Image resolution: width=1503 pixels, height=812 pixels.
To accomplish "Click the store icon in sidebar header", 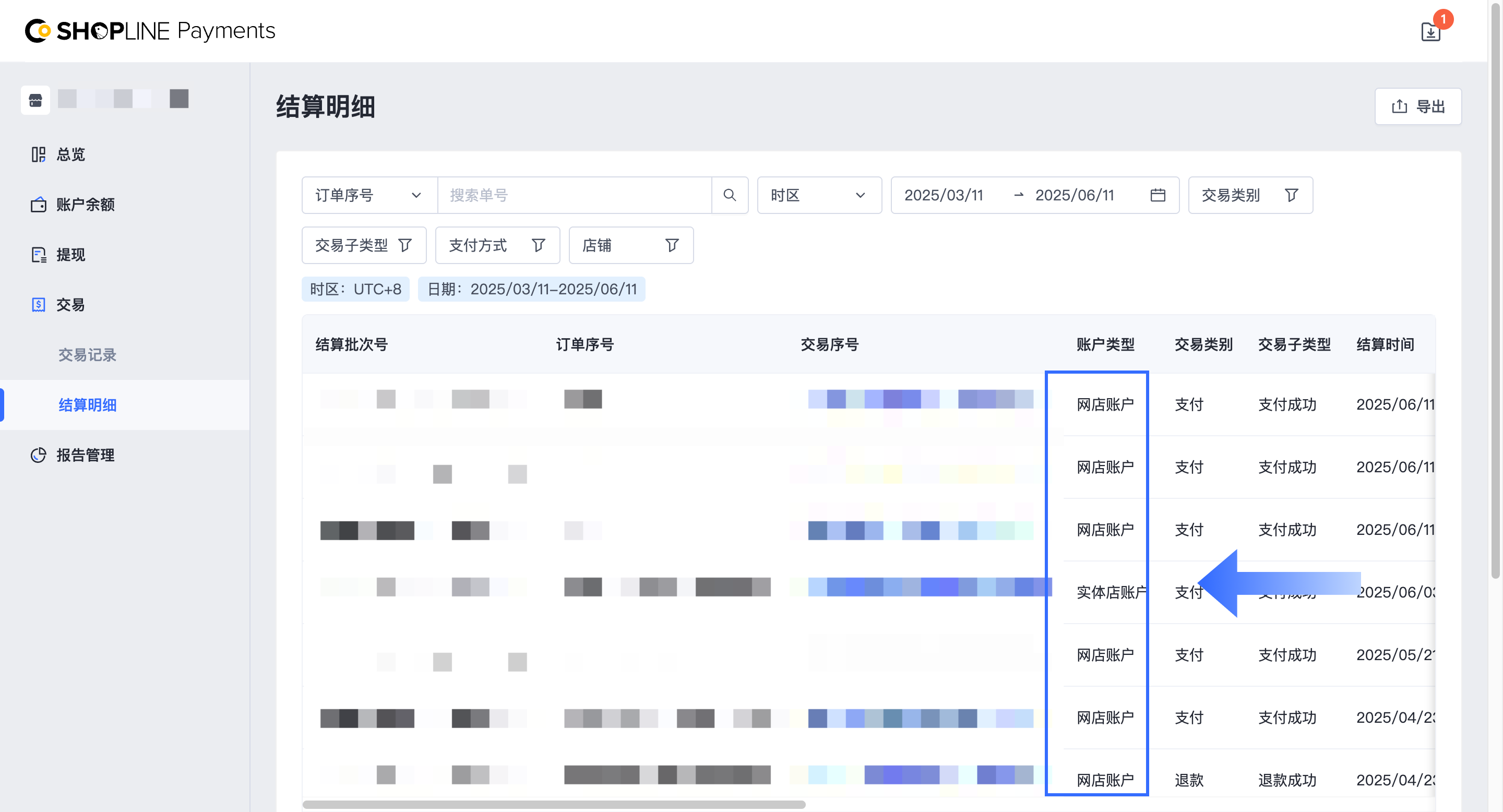I will (x=35, y=100).
